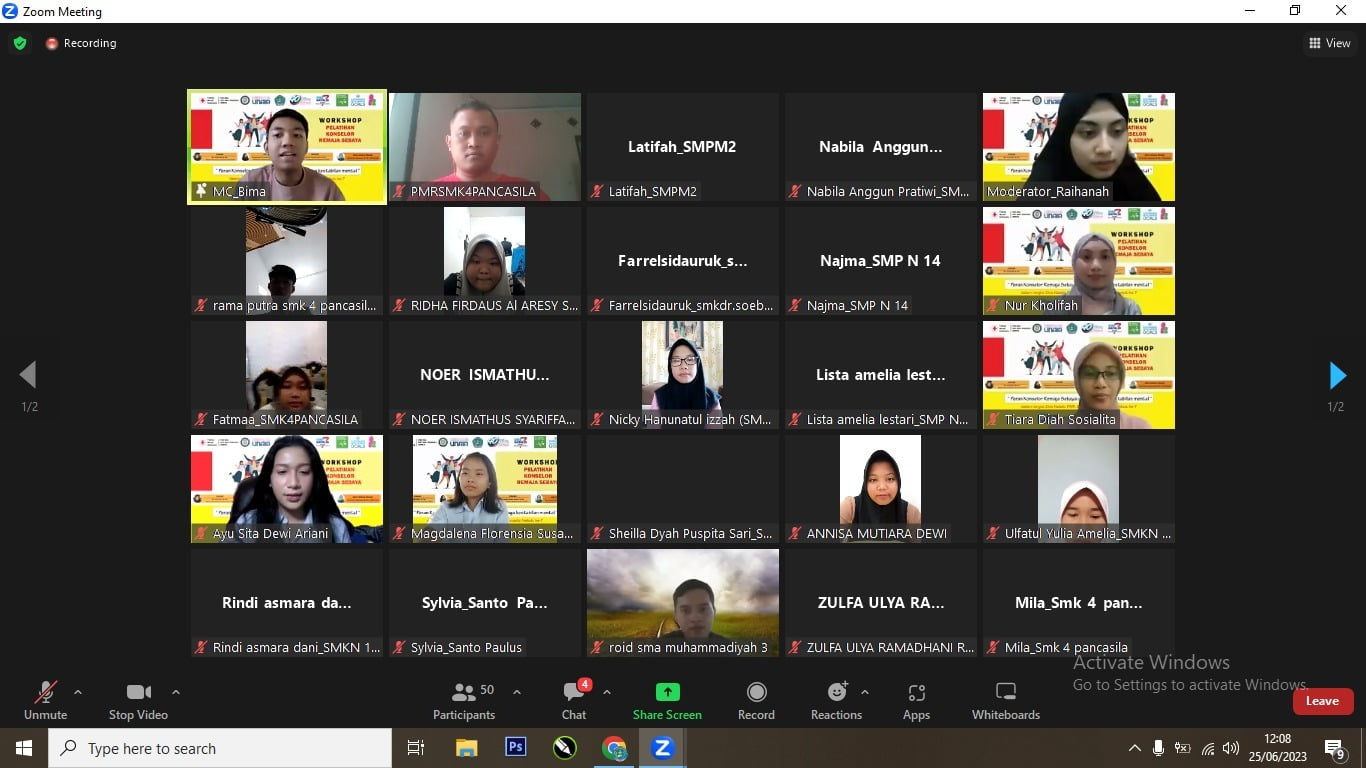The width and height of the screenshot is (1366, 768).
Task: Click the Windows taskbar search box
Action: click(x=220, y=748)
